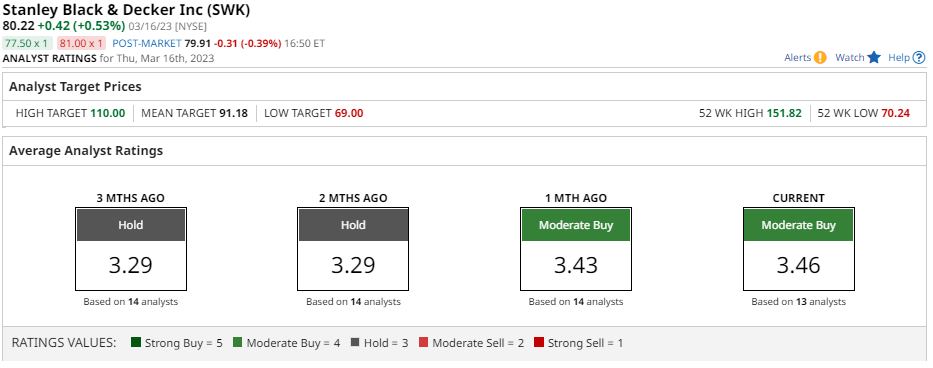This screenshot has width=933, height=368.
Task: Select the Watch link text
Action: click(x=850, y=58)
